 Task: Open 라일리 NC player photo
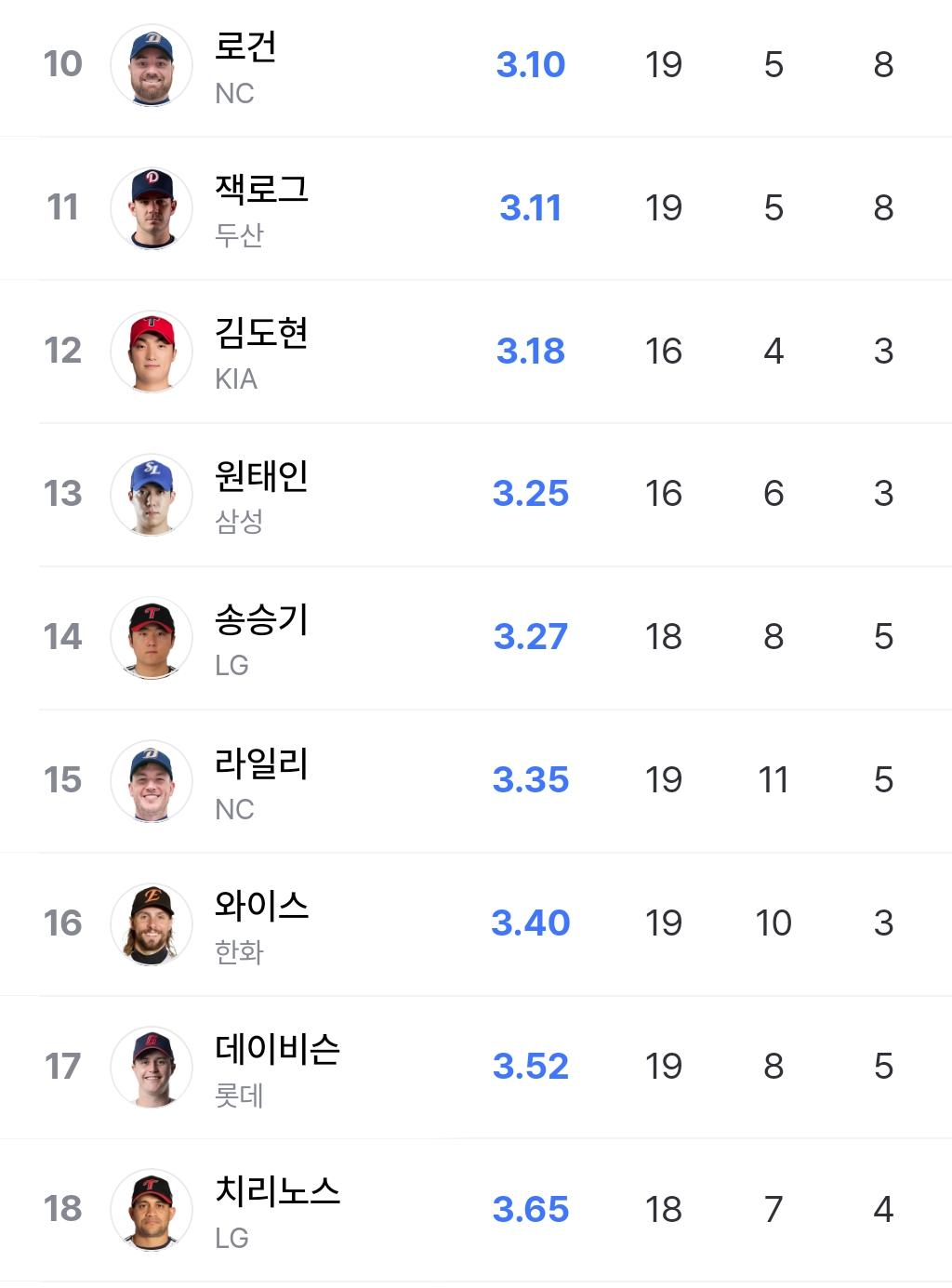click(x=152, y=780)
